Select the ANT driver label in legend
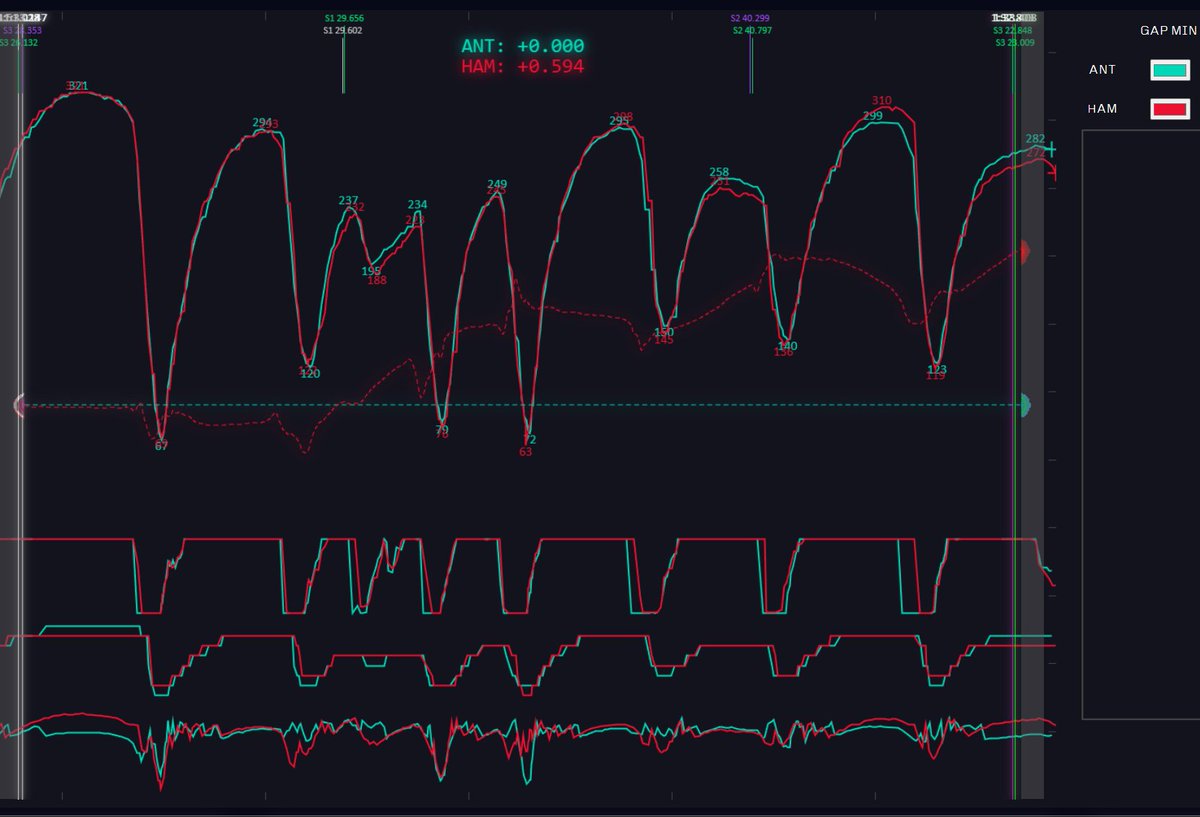Viewport: 1200px width, 817px height. [x=1102, y=70]
